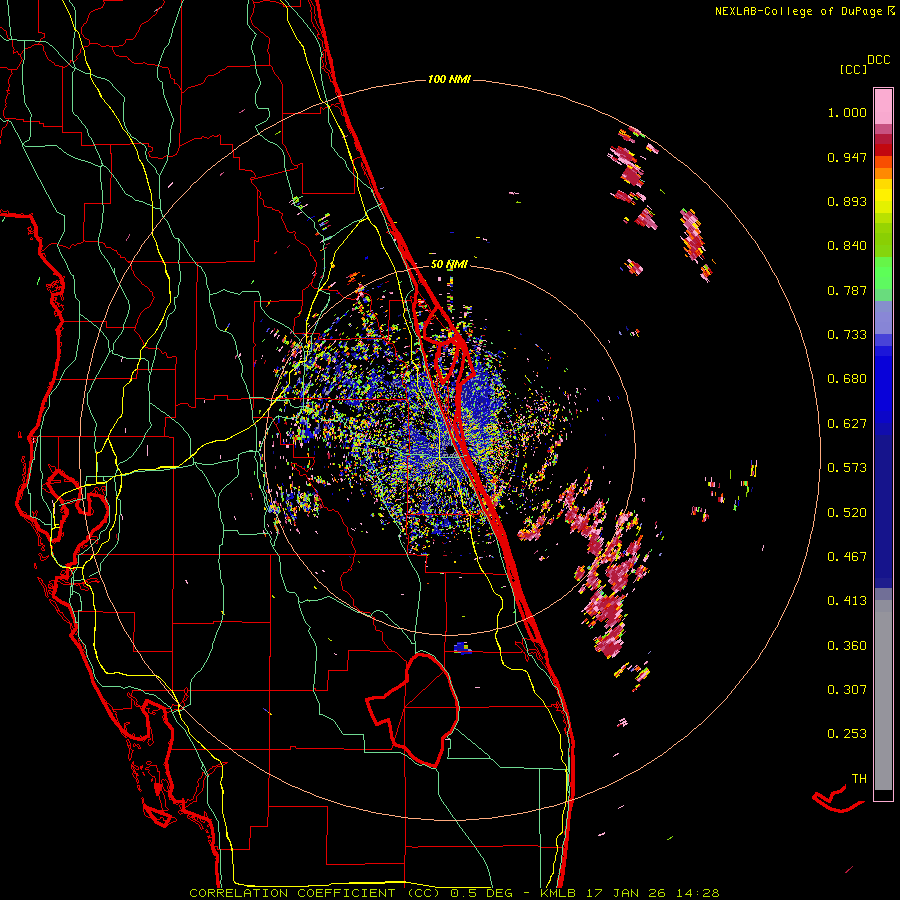Click the small blue echo just above the lake
This screenshot has width=900, height=900.
tap(462, 648)
